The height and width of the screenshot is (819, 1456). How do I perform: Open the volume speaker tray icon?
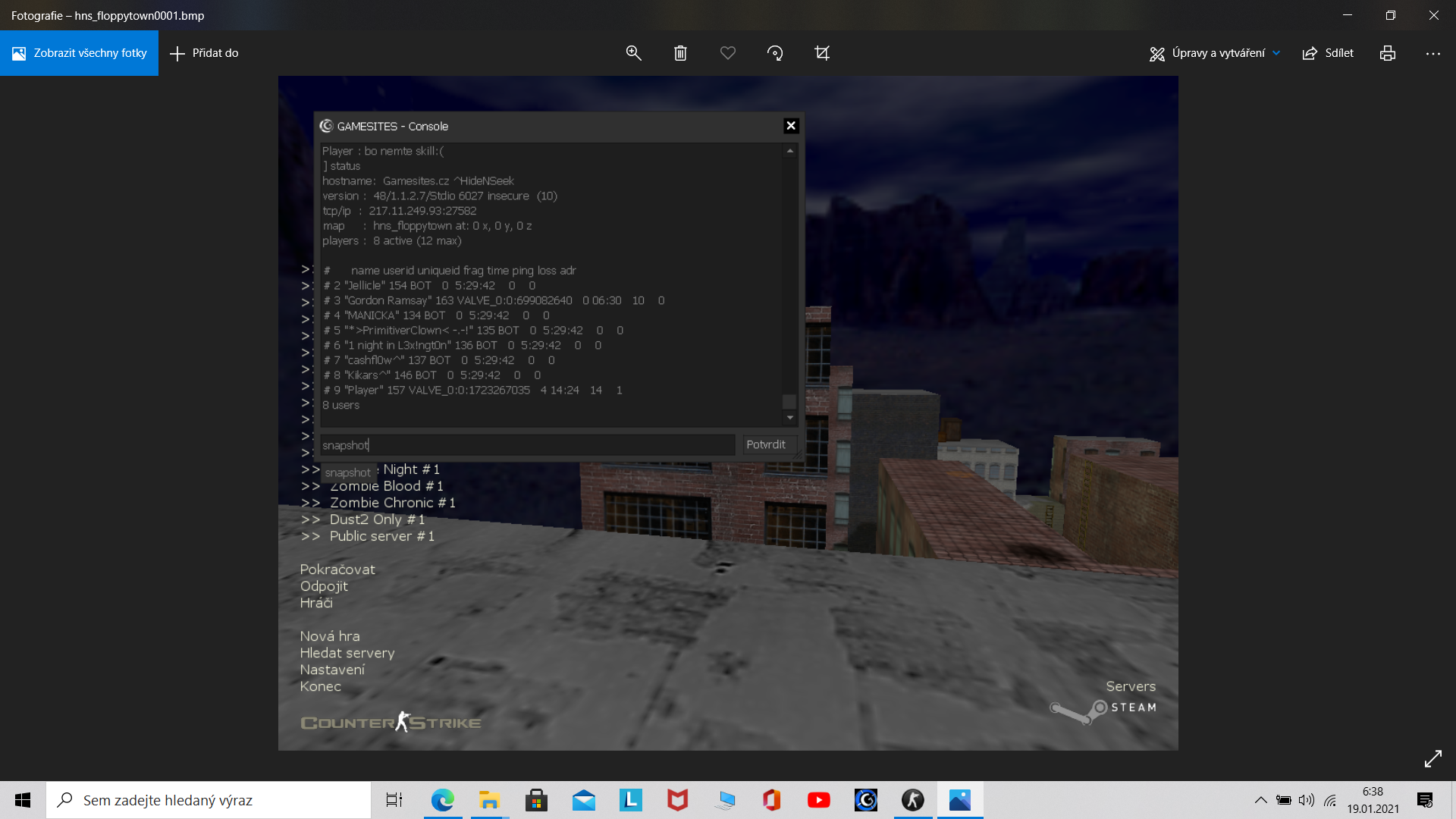point(1306,800)
